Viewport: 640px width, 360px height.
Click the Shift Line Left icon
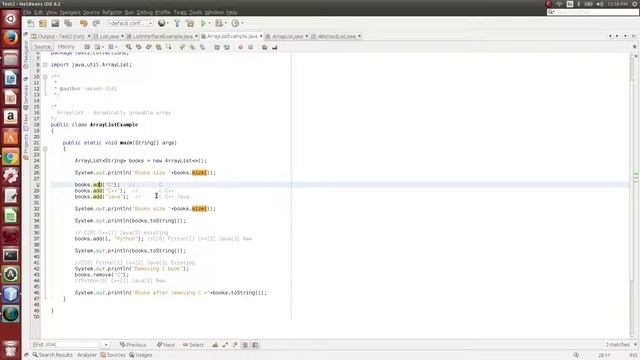click(x=217, y=47)
